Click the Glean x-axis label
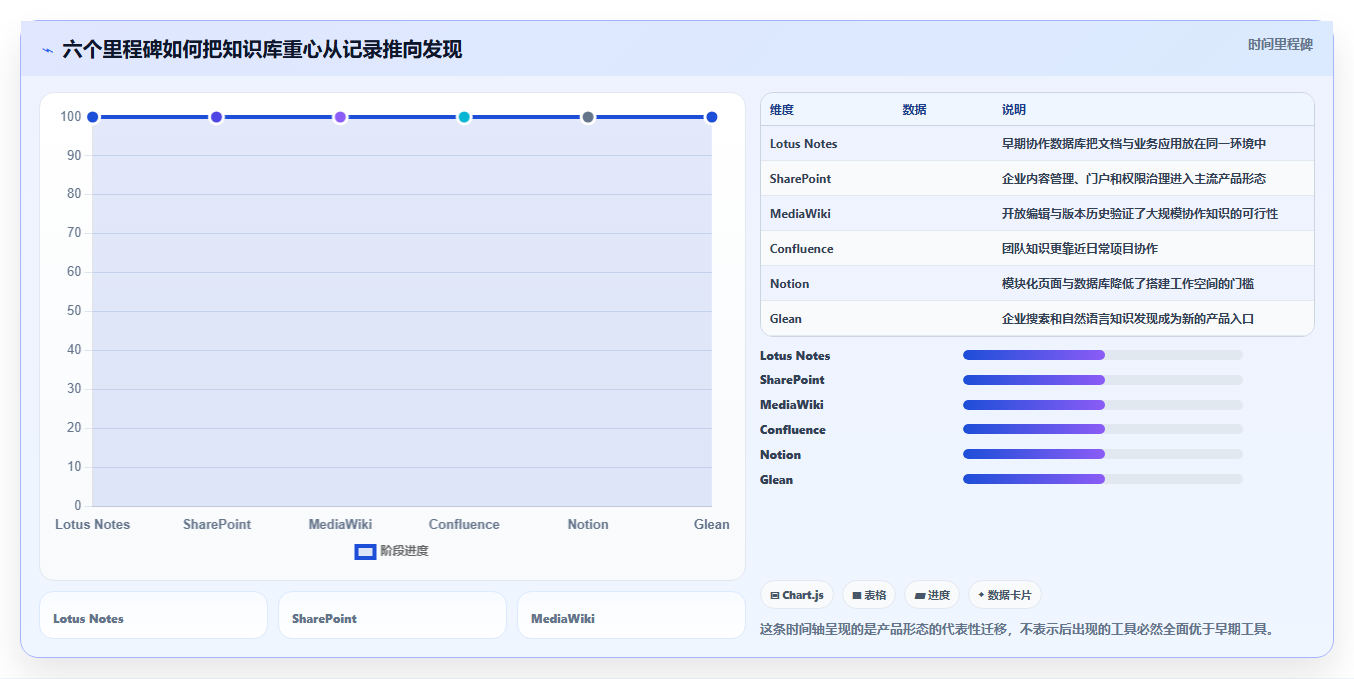The image size is (1354, 679). pos(712,524)
